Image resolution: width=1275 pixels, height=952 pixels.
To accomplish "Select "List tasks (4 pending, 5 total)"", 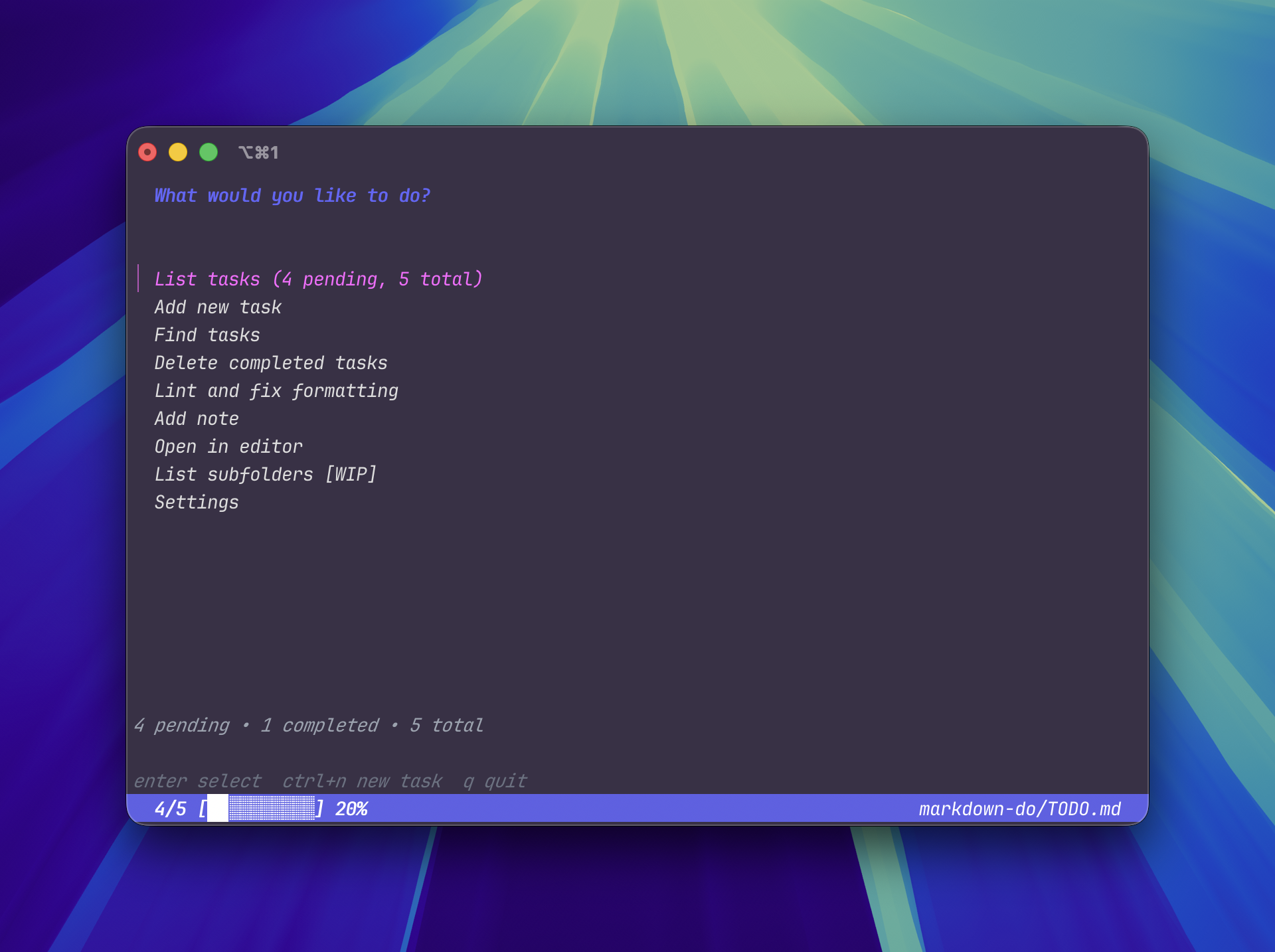I will point(317,279).
